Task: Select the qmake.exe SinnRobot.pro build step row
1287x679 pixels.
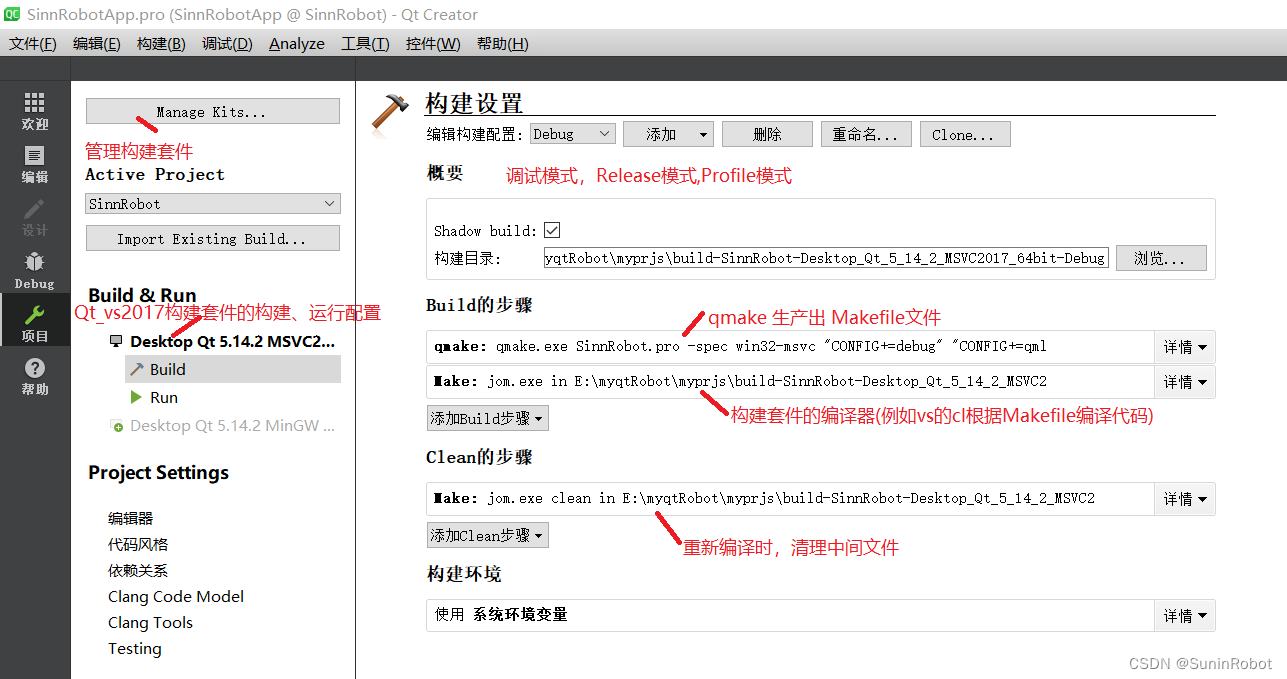Action: pyautogui.click(x=790, y=347)
